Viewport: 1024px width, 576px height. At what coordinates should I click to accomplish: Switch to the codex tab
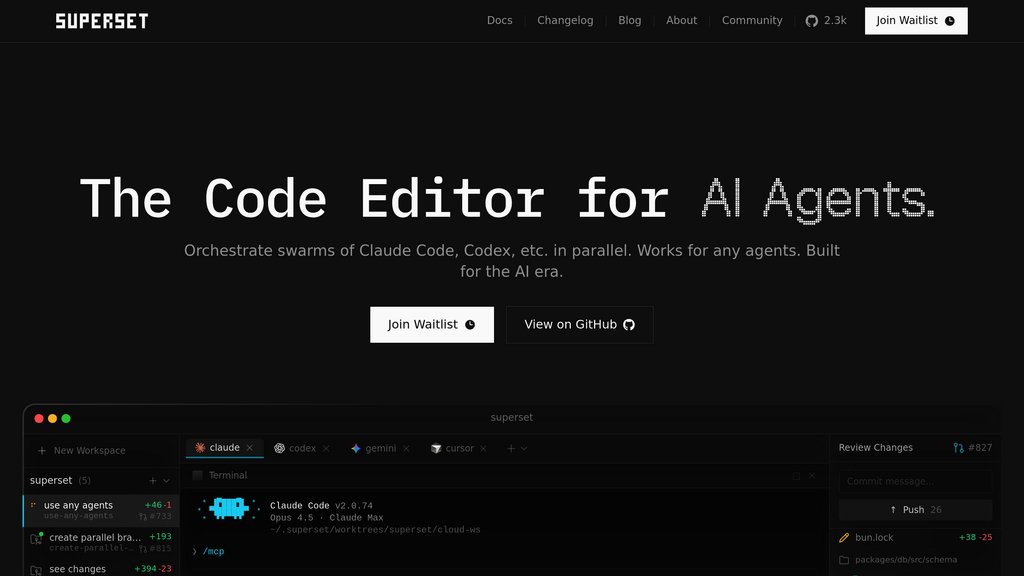(302, 448)
